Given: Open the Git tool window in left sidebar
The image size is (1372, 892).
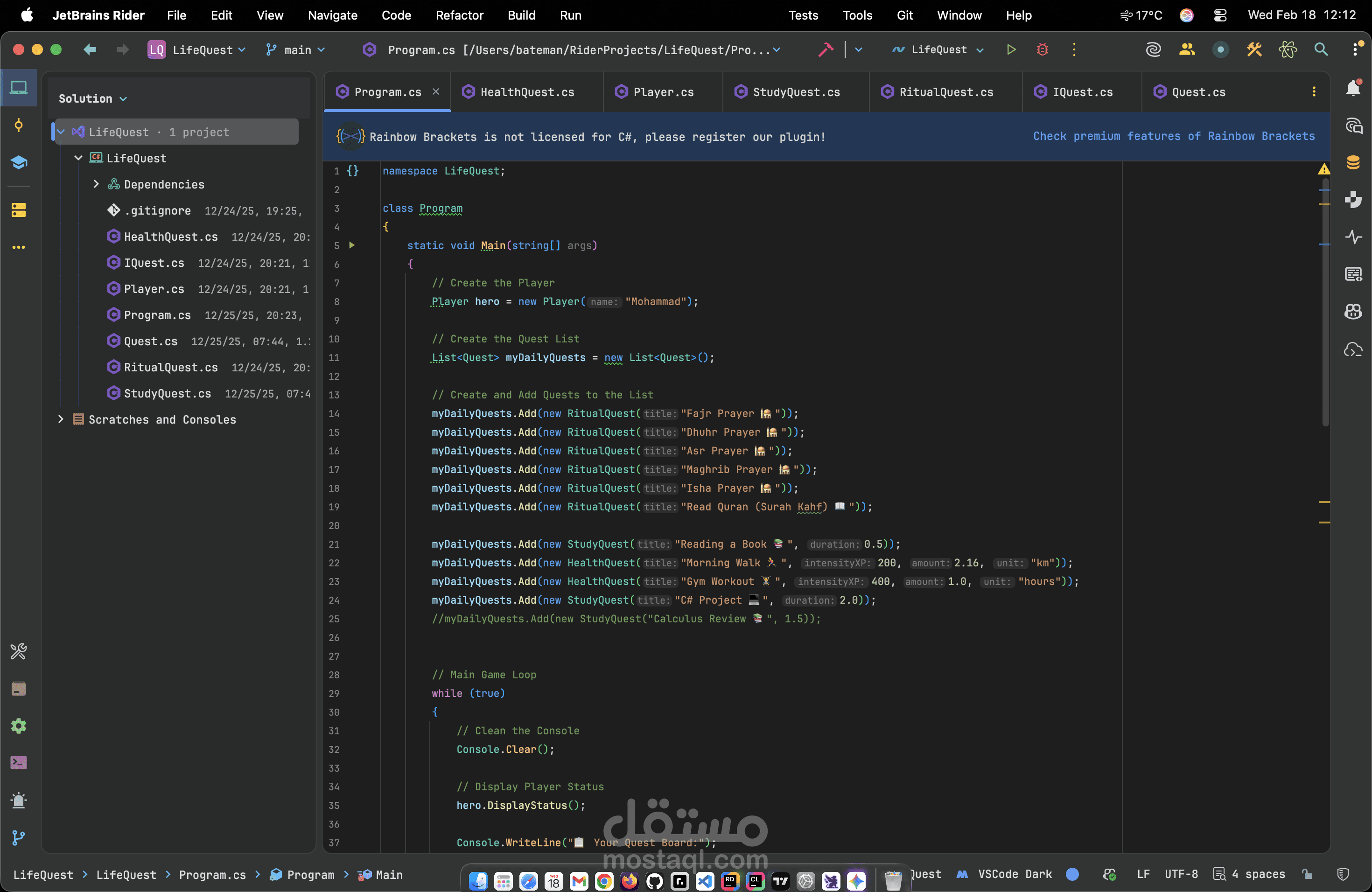Looking at the screenshot, I should pos(19,838).
